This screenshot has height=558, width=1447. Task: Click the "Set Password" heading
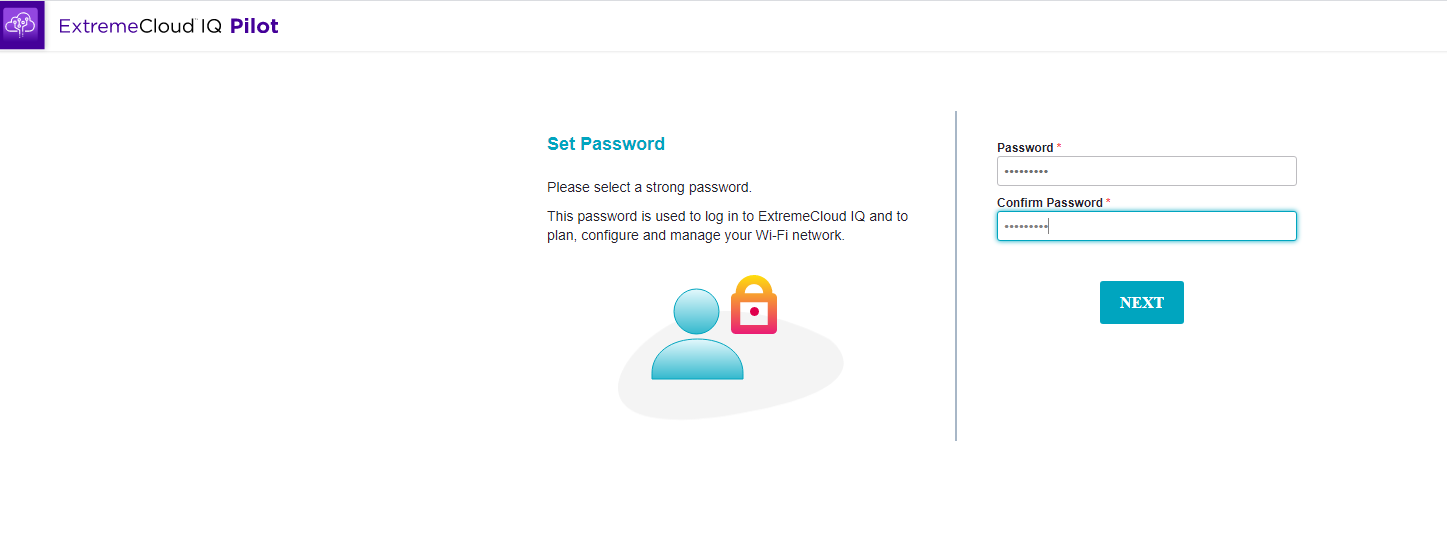pos(606,144)
